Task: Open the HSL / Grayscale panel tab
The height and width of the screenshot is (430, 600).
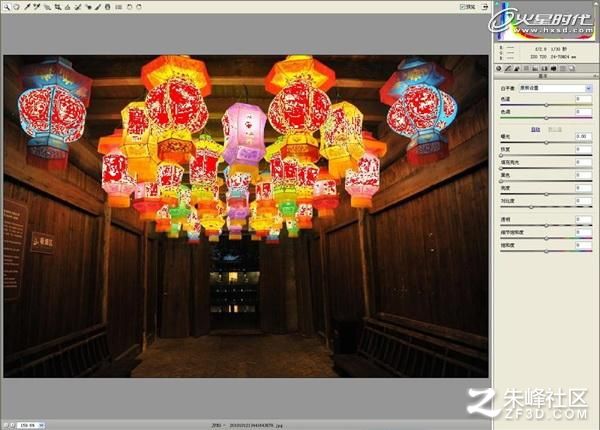Action: click(526, 68)
